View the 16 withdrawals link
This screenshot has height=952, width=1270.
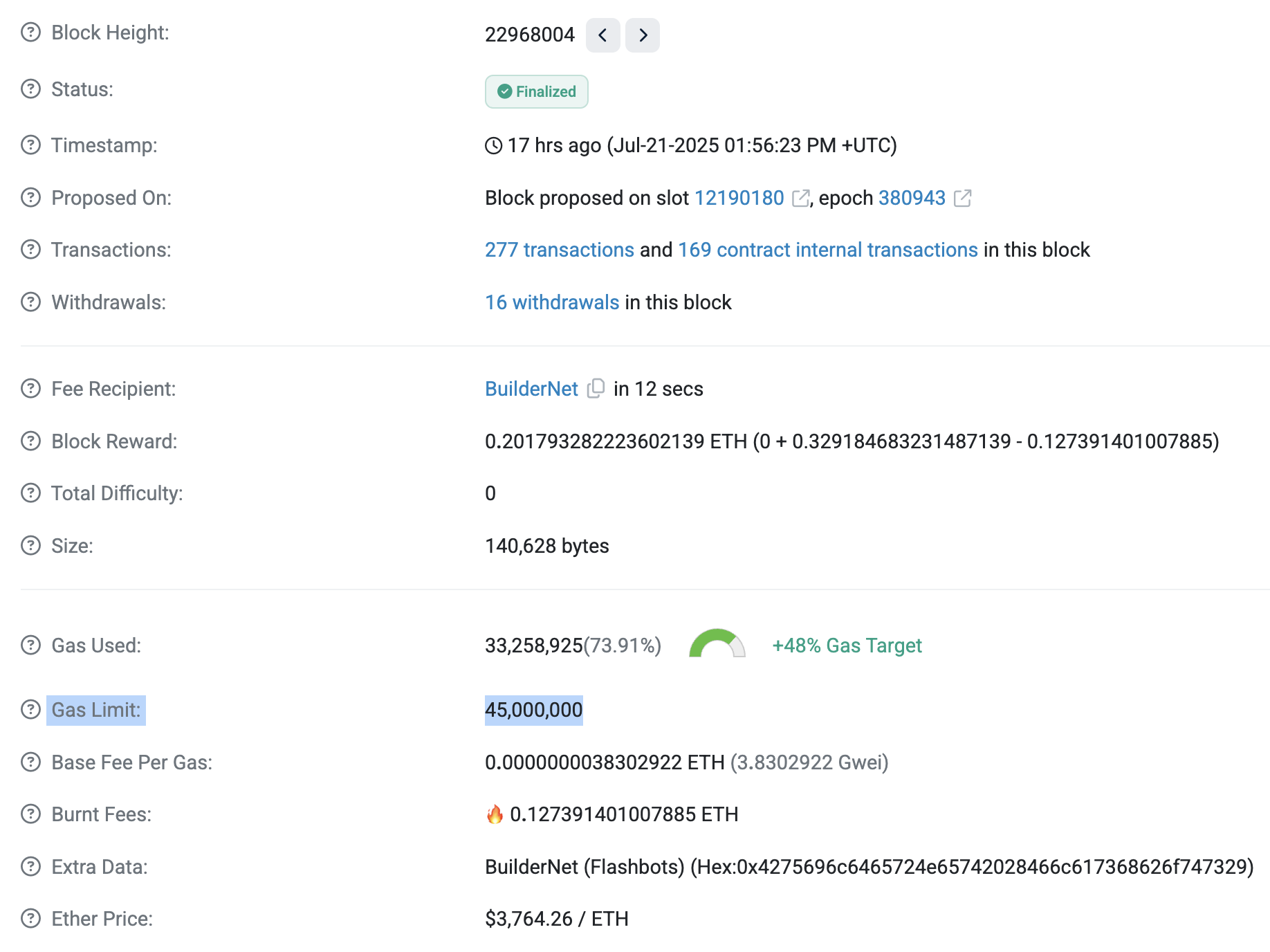pyautogui.click(x=552, y=302)
